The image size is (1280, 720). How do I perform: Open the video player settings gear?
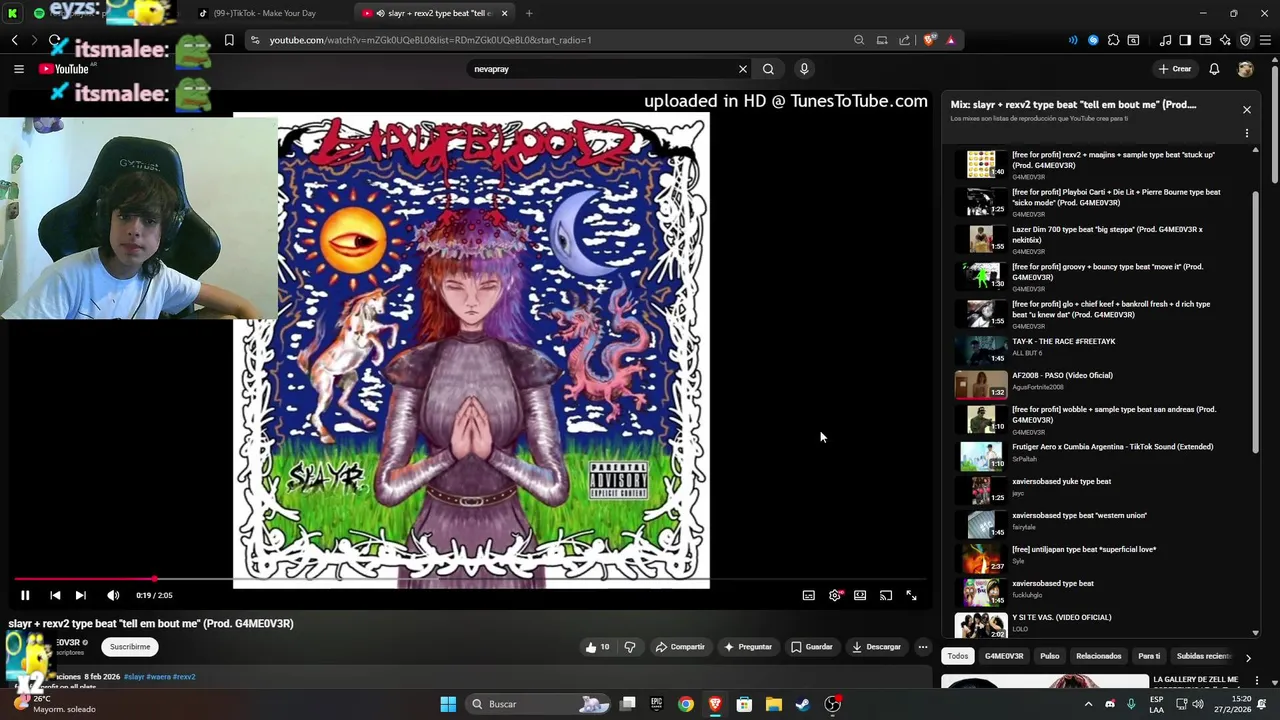tap(835, 595)
